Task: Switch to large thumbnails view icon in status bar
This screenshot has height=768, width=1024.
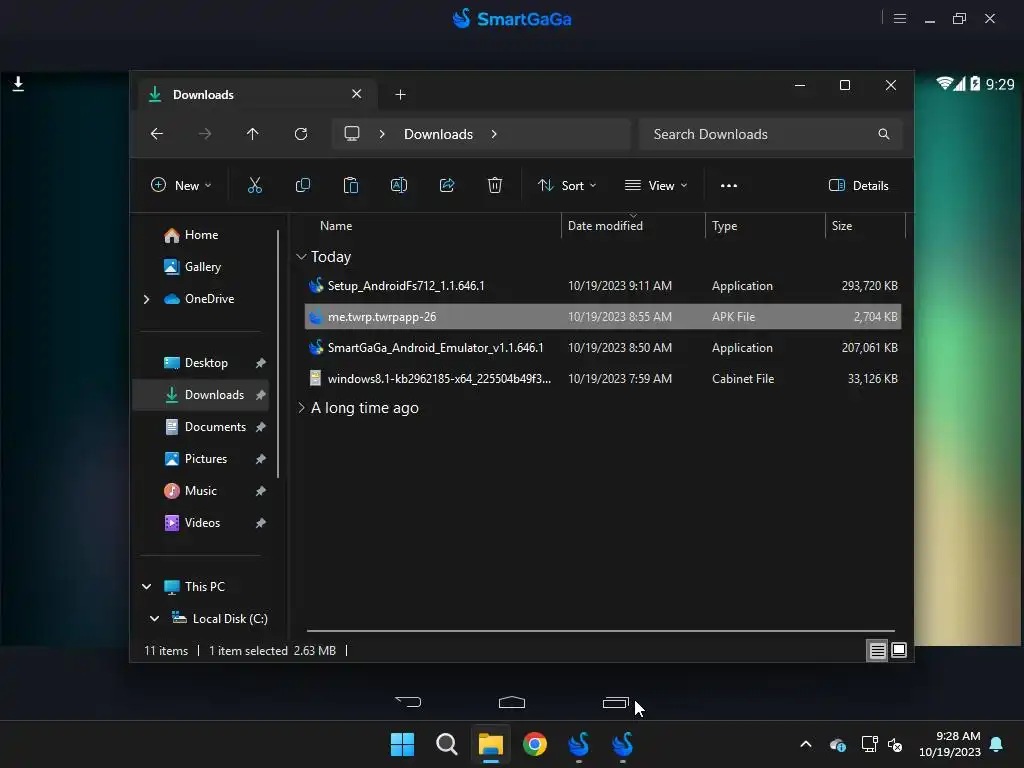Action: tap(899, 650)
